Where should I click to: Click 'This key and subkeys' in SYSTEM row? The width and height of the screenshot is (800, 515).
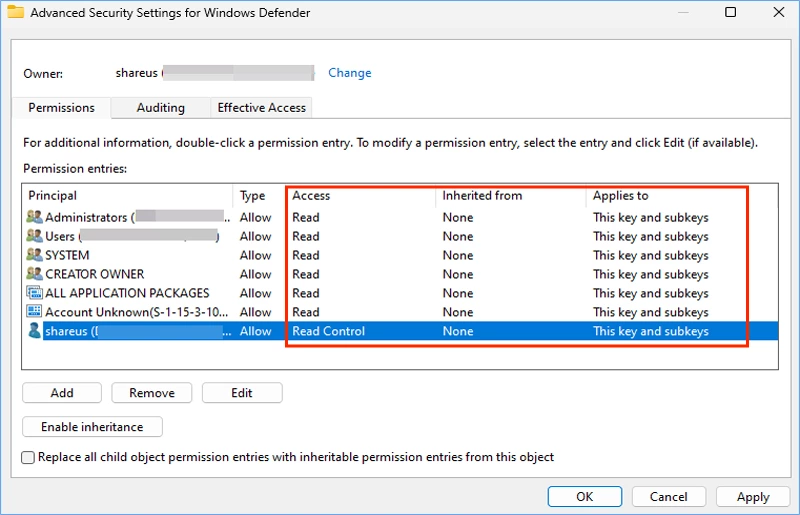(651, 255)
